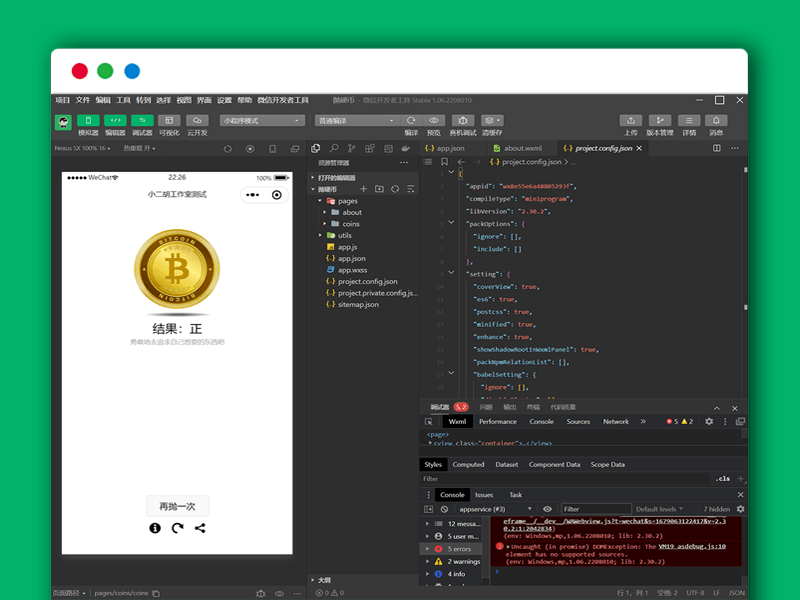Open sitemap.json in the file tree
The image size is (800, 600).
358,305
